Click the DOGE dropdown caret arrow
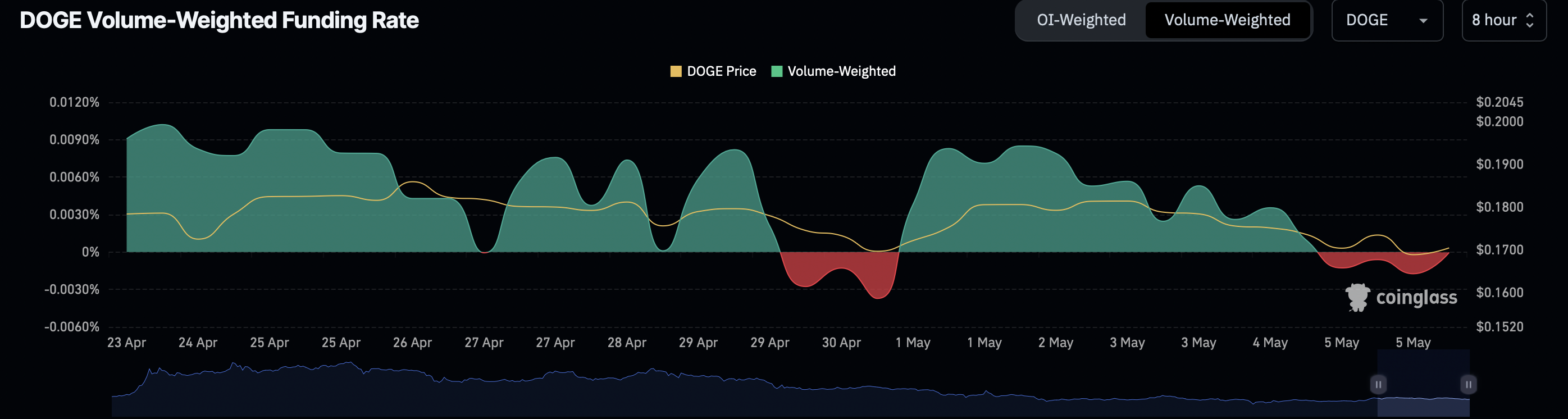Image resolution: width=1568 pixels, height=419 pixels. point(1423,21)
